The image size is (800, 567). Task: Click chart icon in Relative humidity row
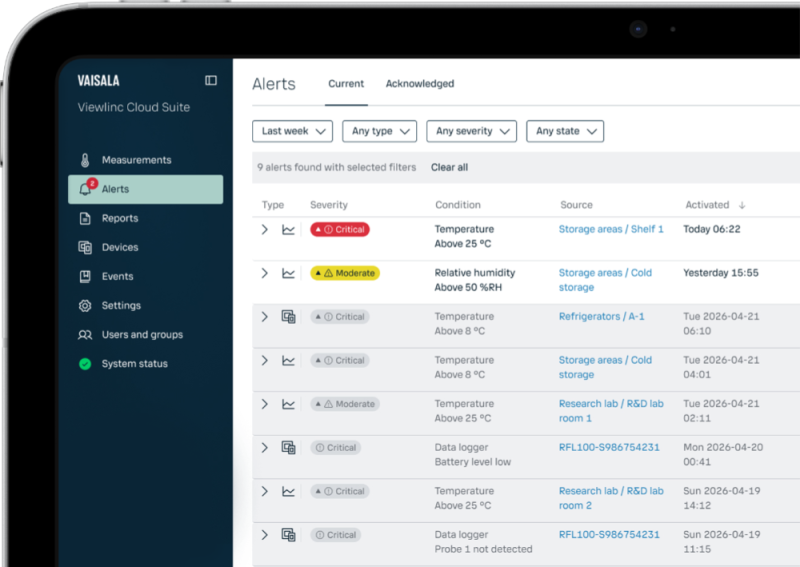(288, 274)
